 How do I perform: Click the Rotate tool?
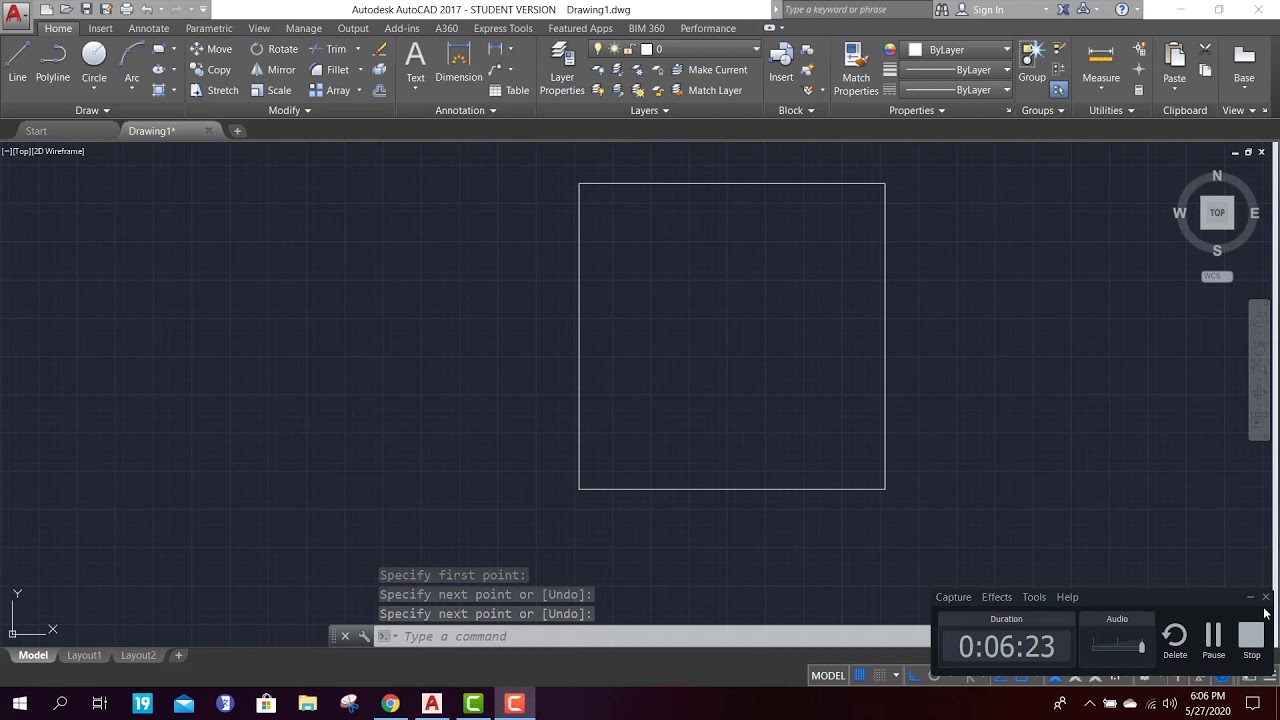pyautogui.click(x=274, y=49)
